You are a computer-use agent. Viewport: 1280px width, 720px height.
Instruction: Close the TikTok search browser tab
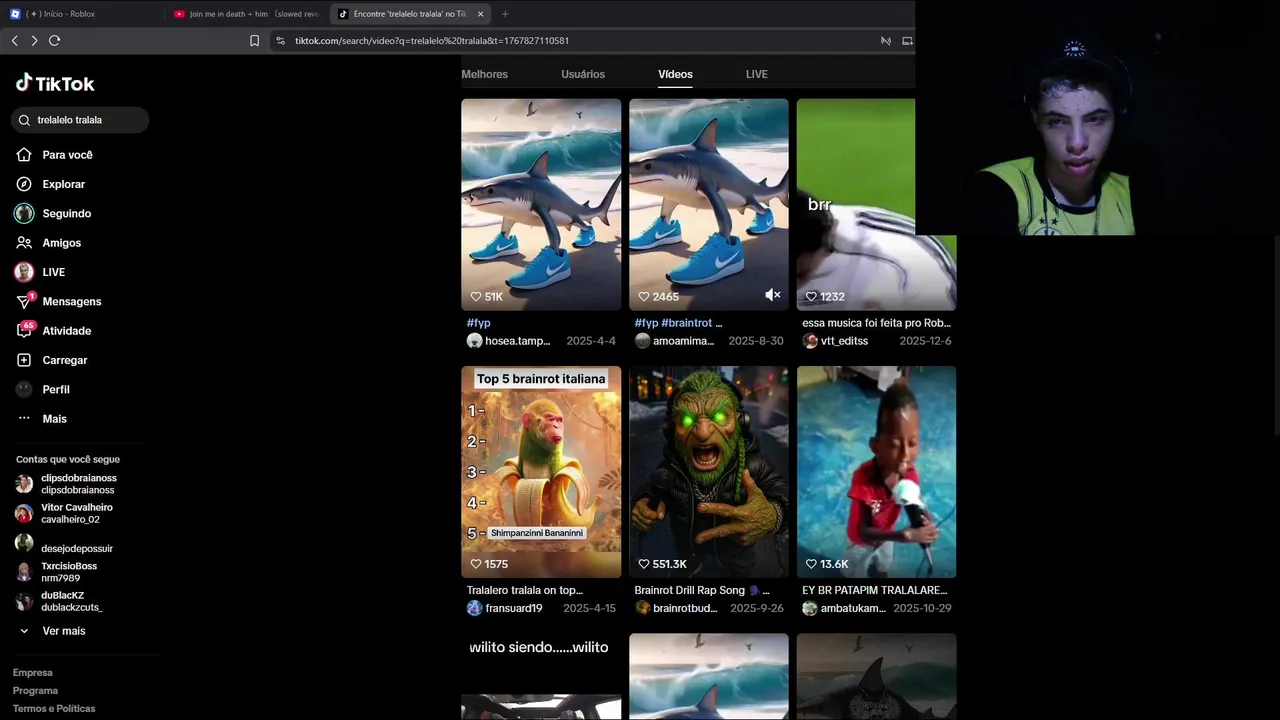click(x=481, y=14)
